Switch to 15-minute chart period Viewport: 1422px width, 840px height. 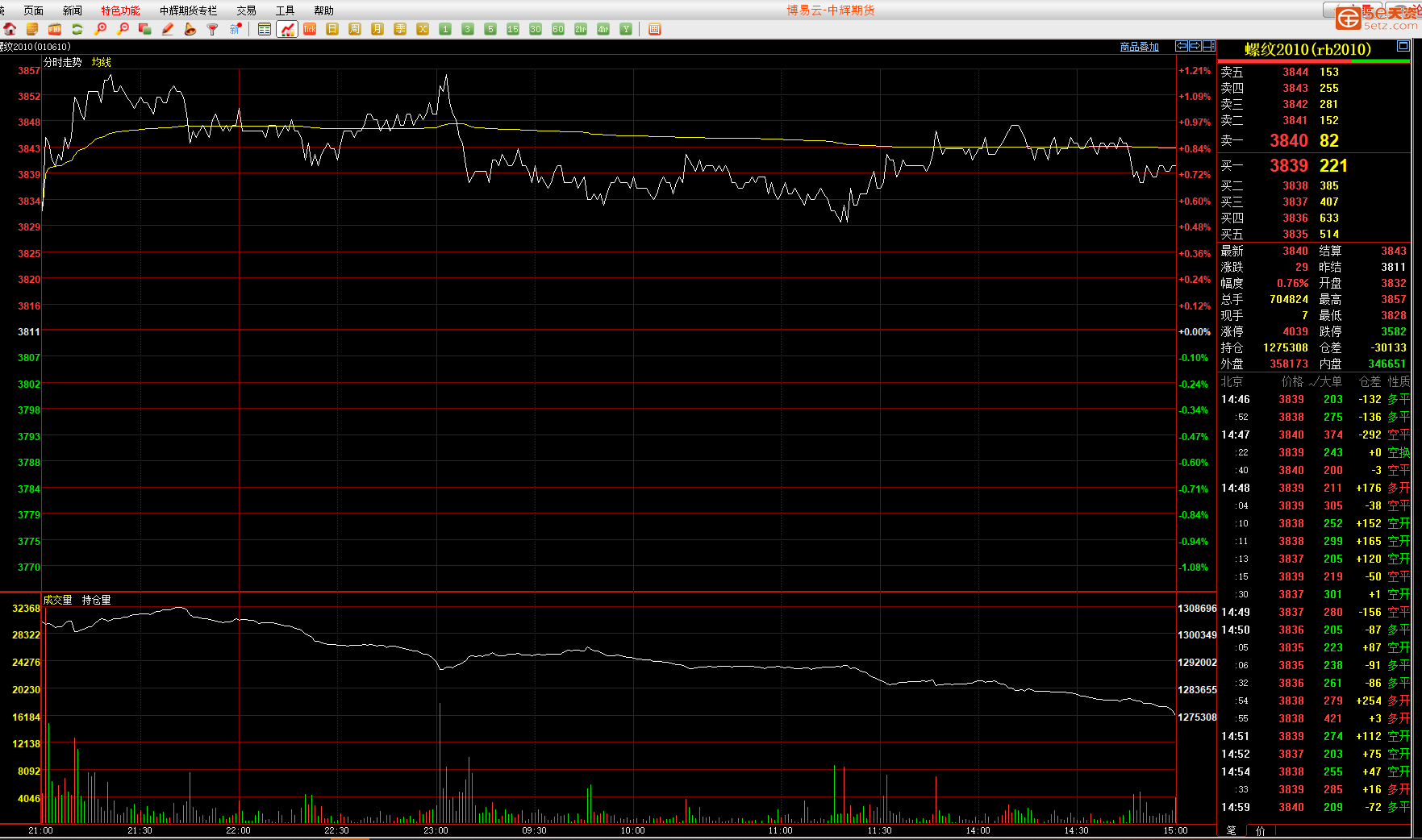pos(513,29)
